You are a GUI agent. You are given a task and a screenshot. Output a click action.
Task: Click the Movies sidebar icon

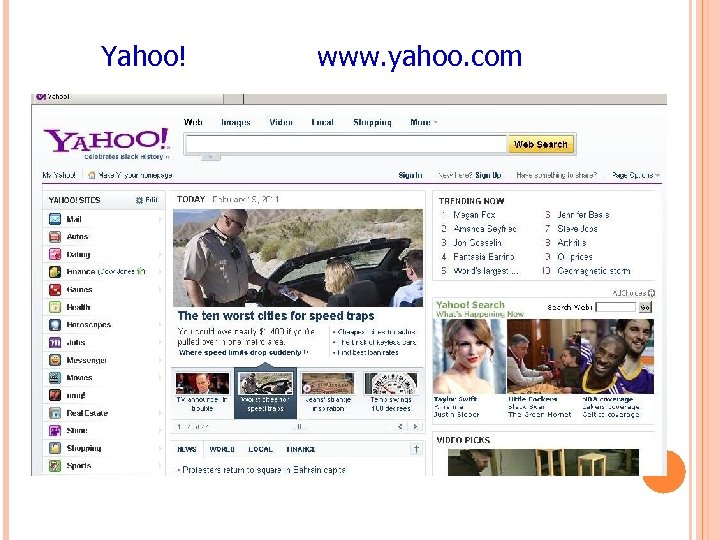(x=55, y=378)
